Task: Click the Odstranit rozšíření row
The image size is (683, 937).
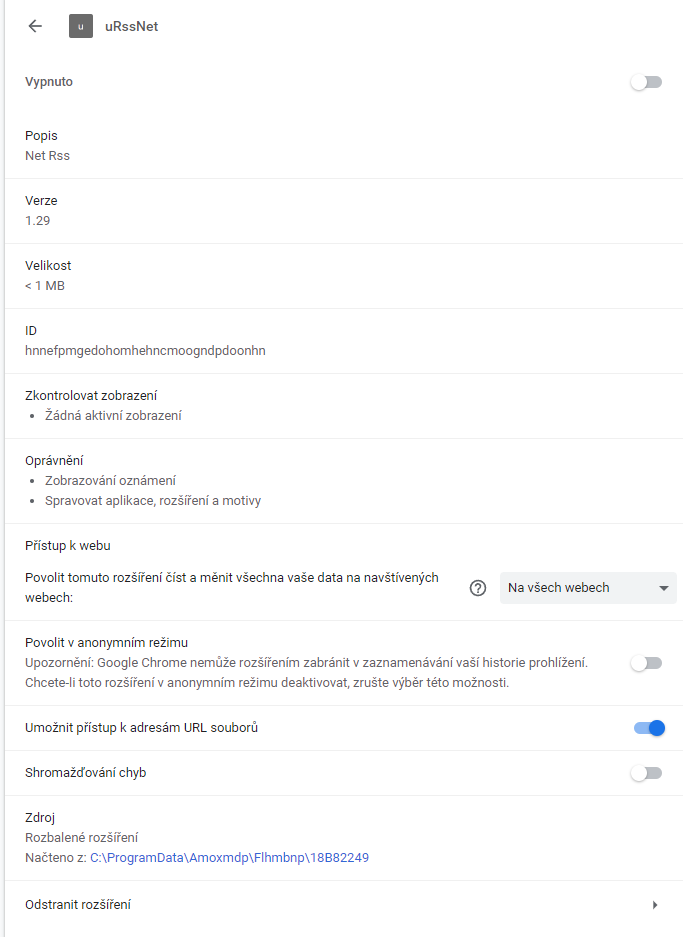Action: pos(78,905)
